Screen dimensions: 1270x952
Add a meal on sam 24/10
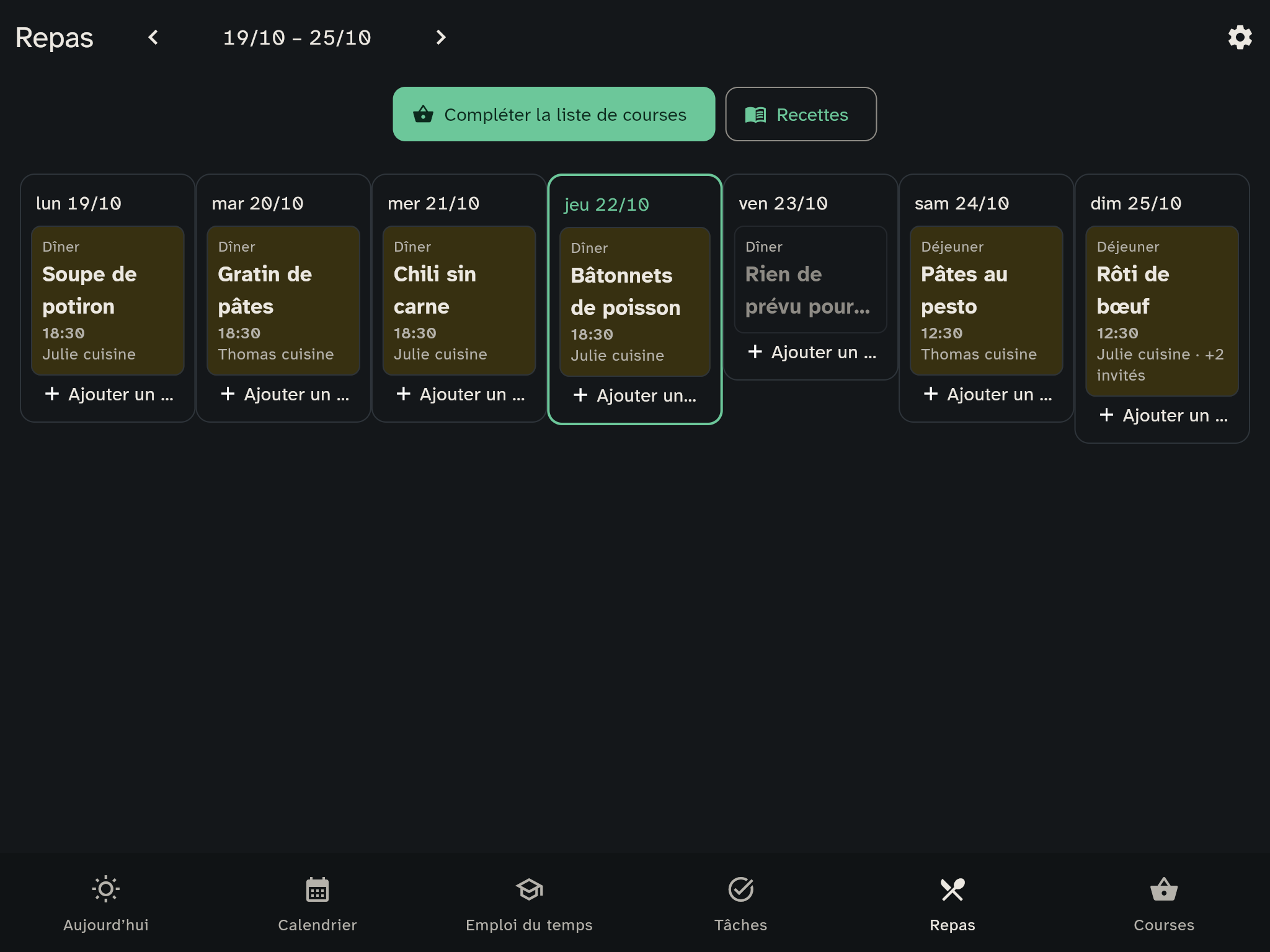pyautogui.click(x=986, y=394)
